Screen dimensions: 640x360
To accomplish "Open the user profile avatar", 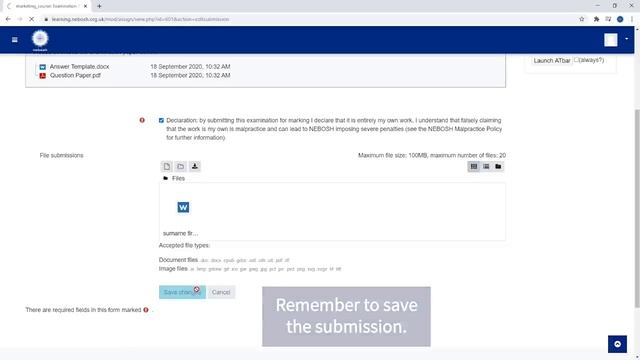I will [611, 40].
